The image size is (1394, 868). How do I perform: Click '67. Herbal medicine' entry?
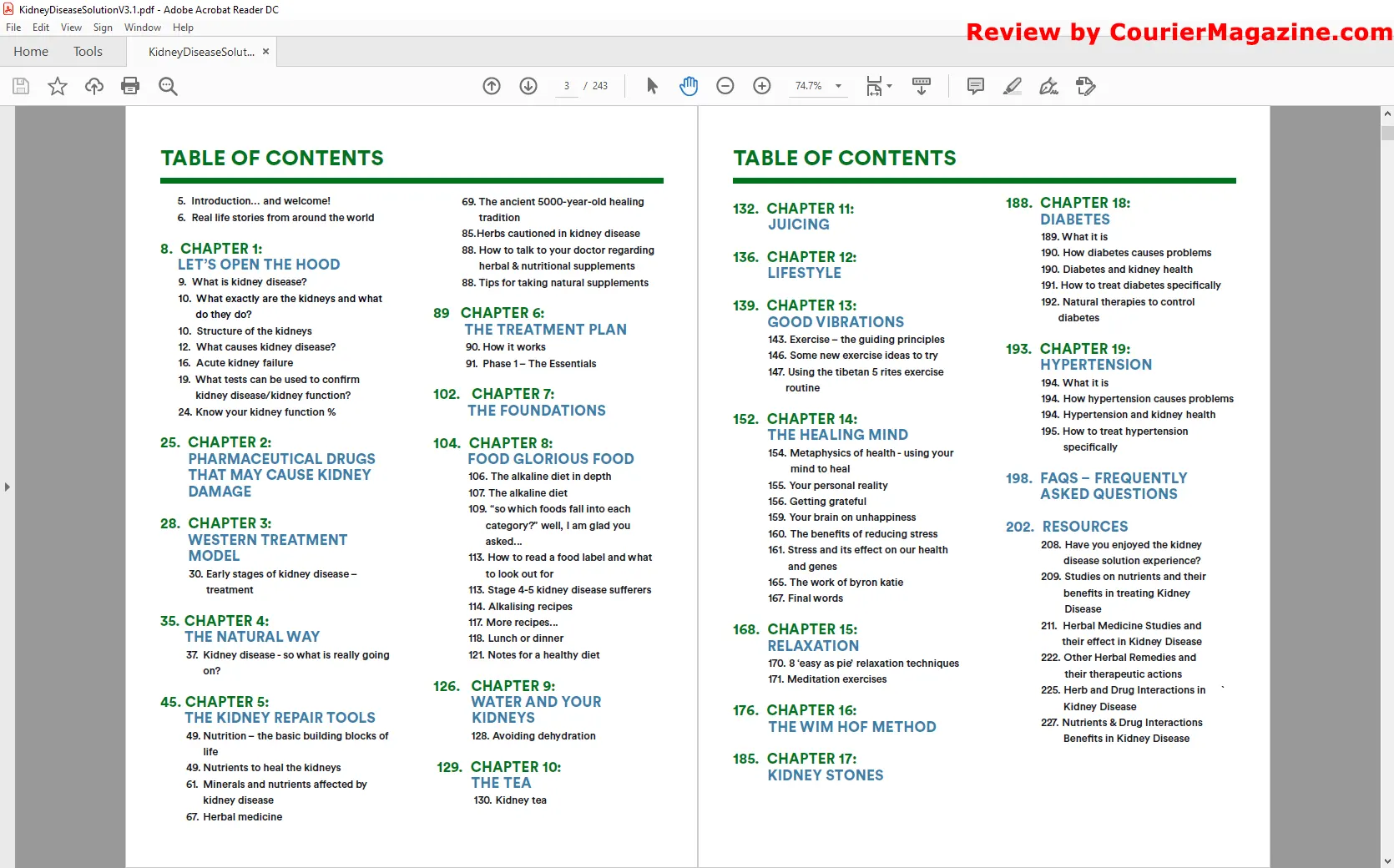pos(234,817)
